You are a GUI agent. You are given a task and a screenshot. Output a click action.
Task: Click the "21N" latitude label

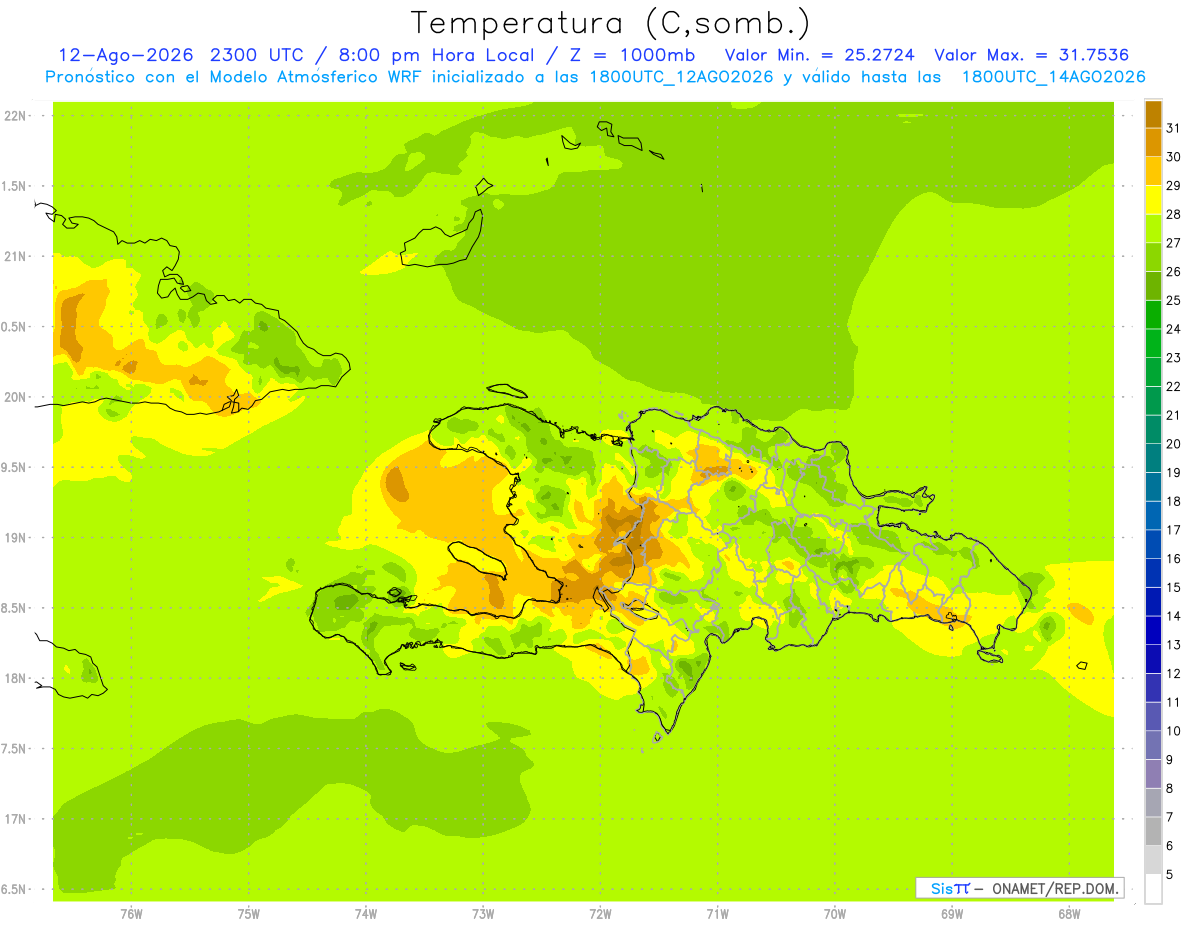15,256
